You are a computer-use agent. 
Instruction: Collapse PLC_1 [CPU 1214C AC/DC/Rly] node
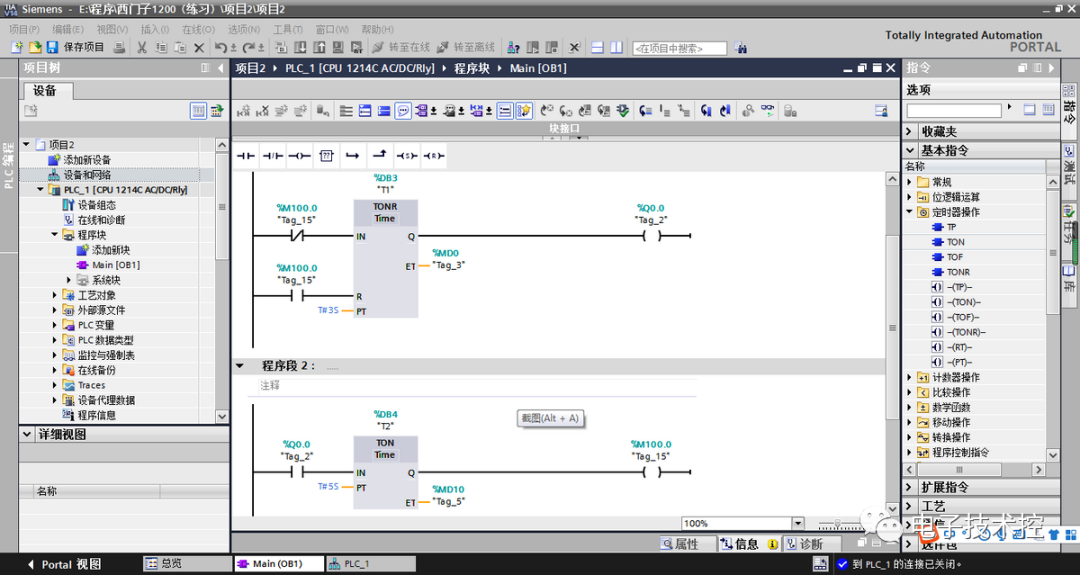41,189
